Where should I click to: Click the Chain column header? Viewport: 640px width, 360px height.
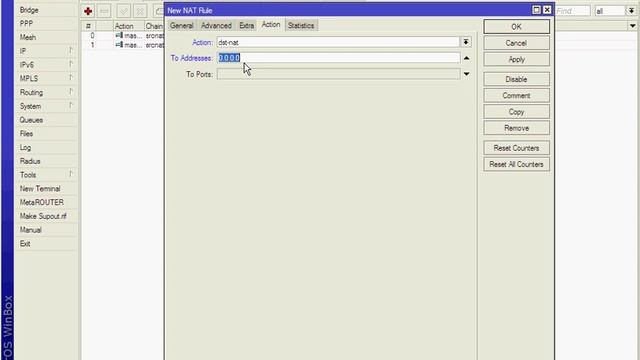(x=154, y=26)
